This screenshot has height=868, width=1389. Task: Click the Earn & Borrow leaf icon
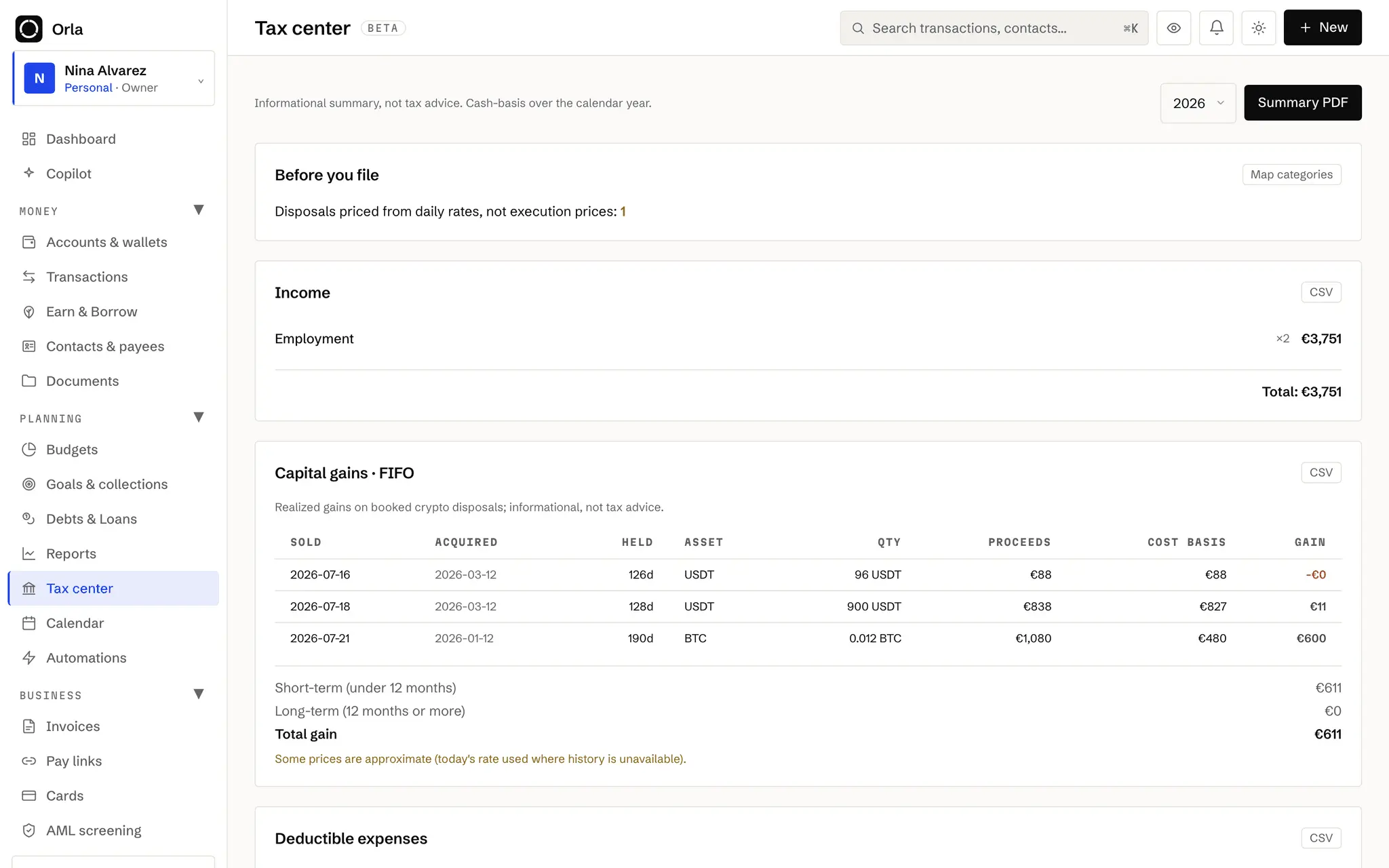(x=28, y=311)
